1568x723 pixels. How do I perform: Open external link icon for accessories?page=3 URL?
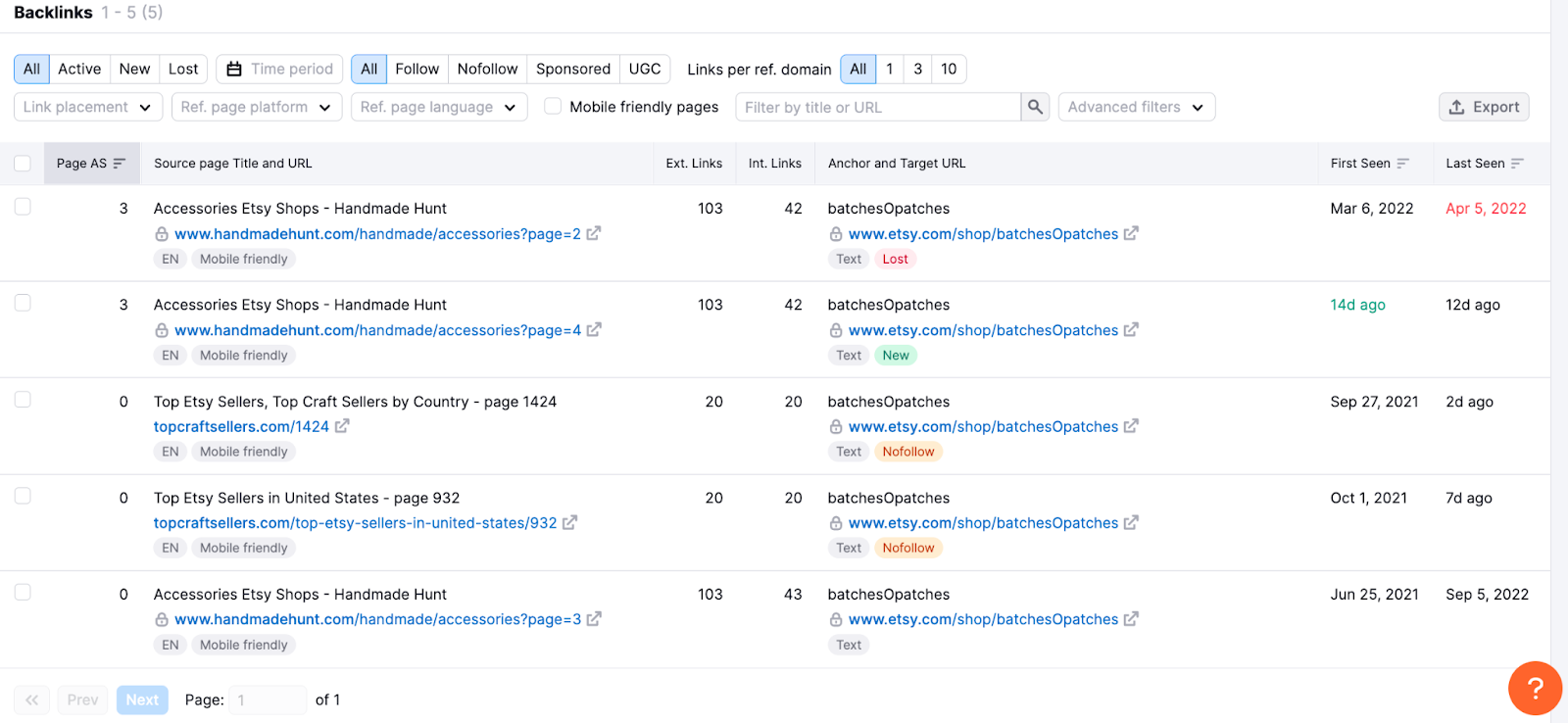(594, 619)
